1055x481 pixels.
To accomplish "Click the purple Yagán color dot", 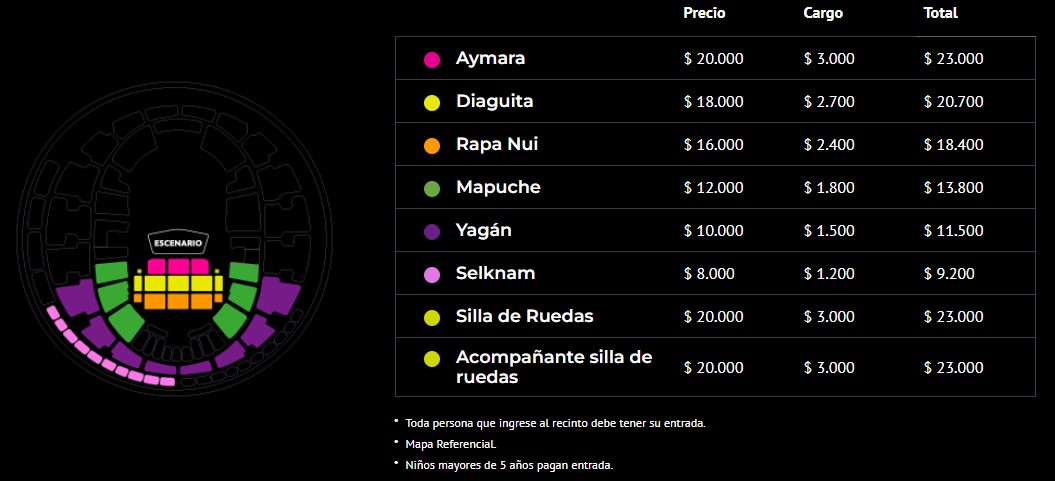I will coord(432,231).
